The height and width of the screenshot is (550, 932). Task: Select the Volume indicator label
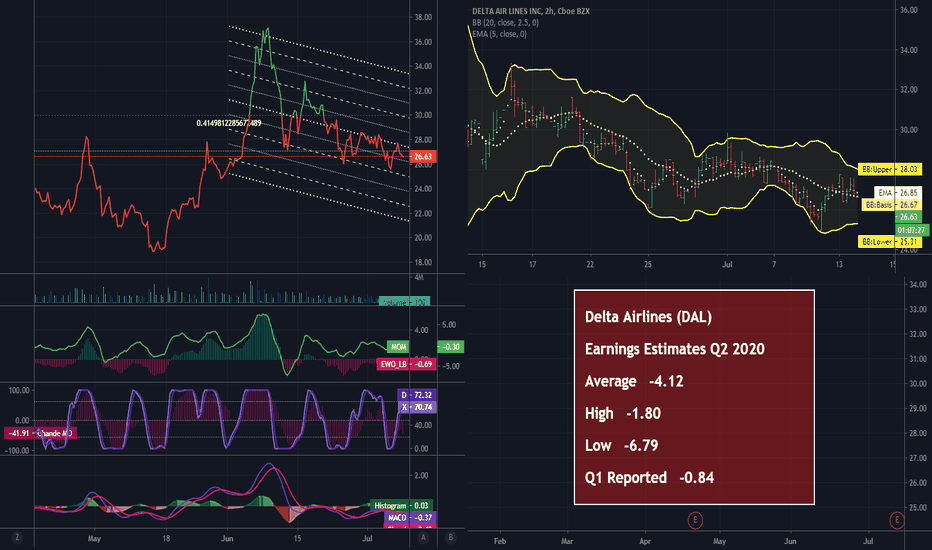pyautogui.click(x=404, y=302)
